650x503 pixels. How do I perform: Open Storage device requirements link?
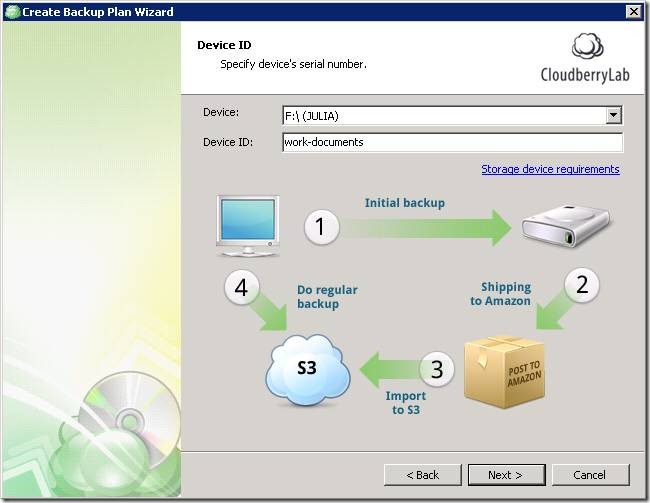point(550,169)
